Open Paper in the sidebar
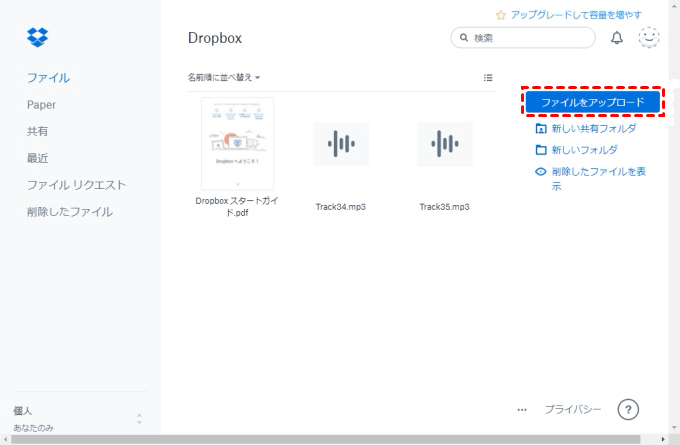 (41, 104)
